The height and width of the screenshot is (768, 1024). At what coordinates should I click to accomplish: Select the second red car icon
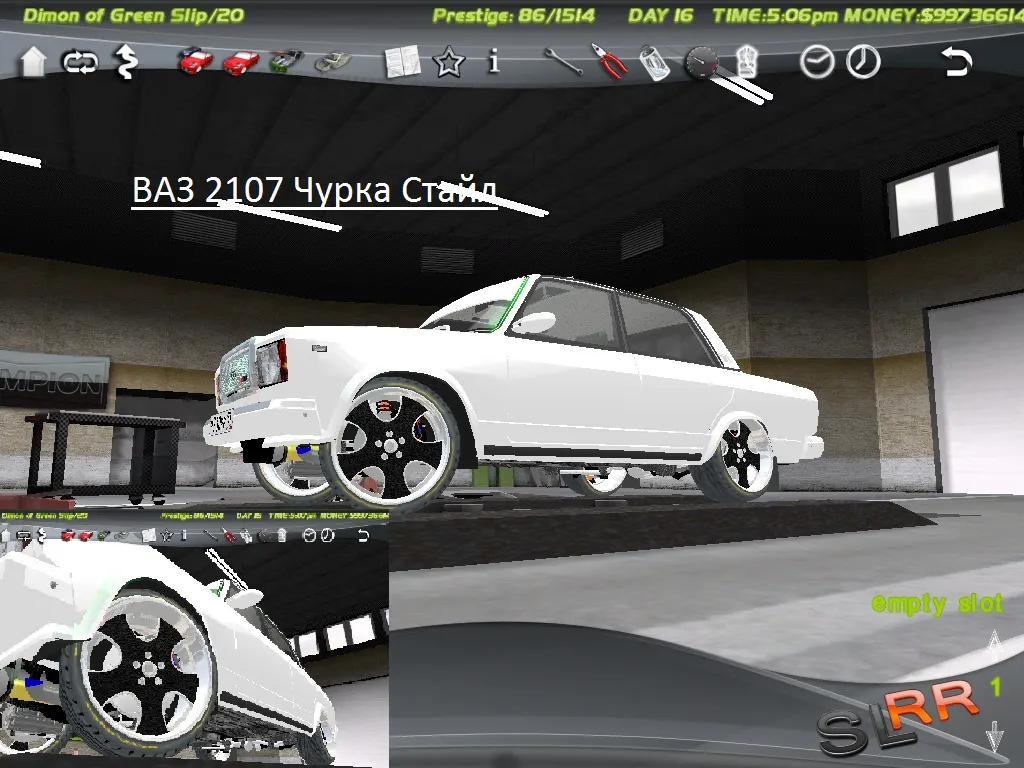coord(241,63)
